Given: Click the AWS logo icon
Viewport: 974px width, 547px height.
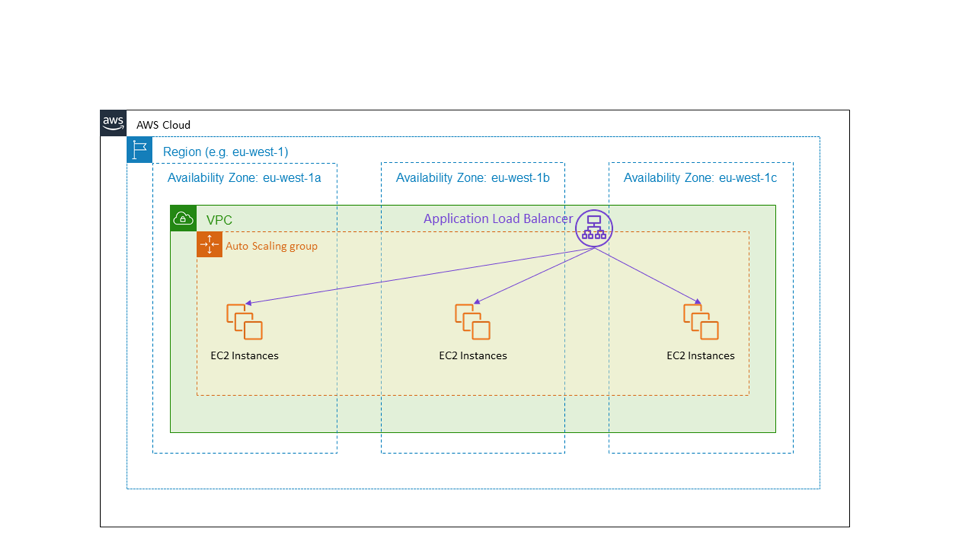Looking at the screenshot, I should [113, 123].
